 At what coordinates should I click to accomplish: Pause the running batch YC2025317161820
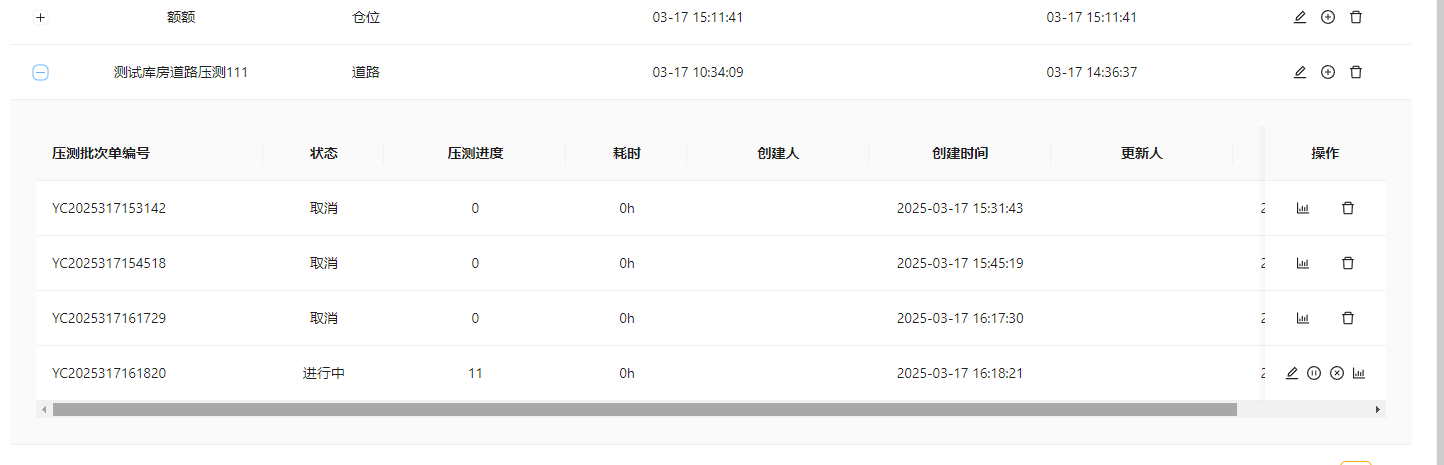1314,373
